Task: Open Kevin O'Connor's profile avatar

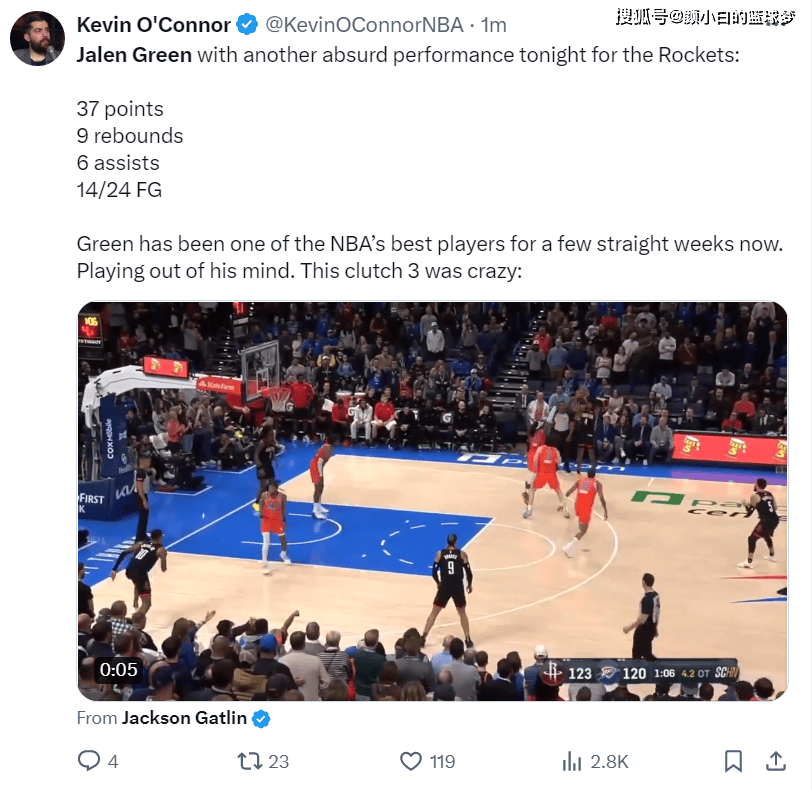Action: tap(37, 38)
